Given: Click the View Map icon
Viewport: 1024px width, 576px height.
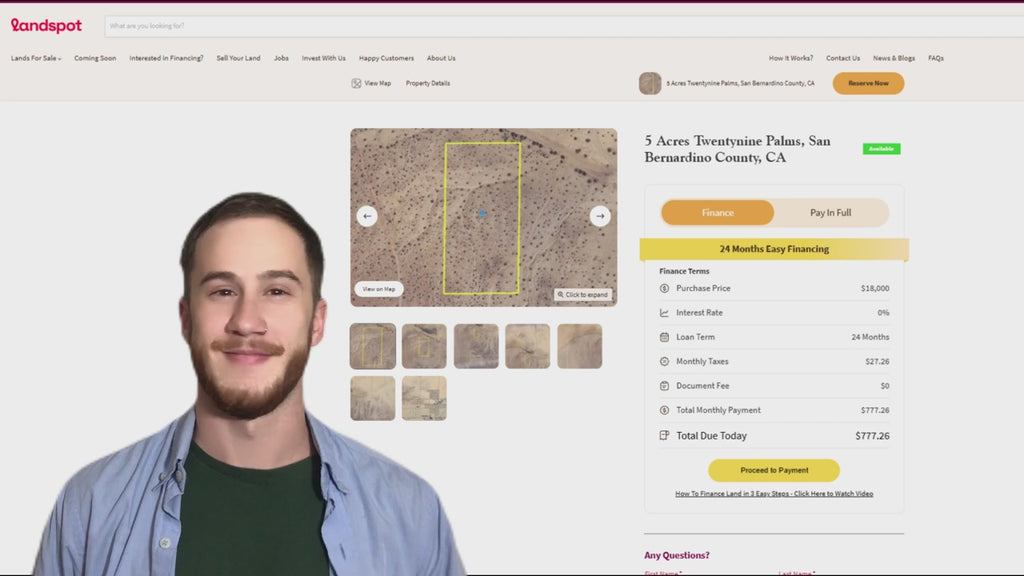Looking at the screenshot, I should 356,83.
